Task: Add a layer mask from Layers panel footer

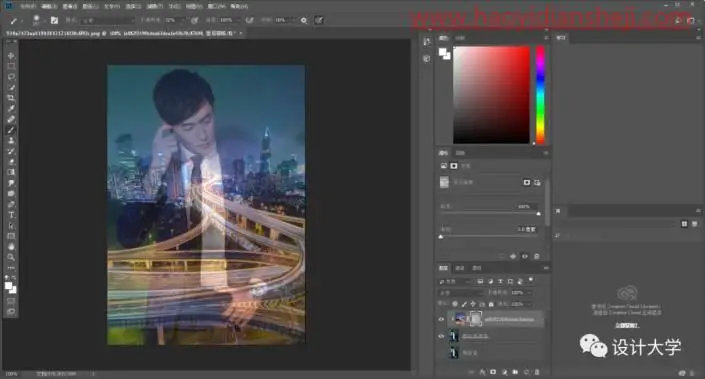Action: coord(493,372)
